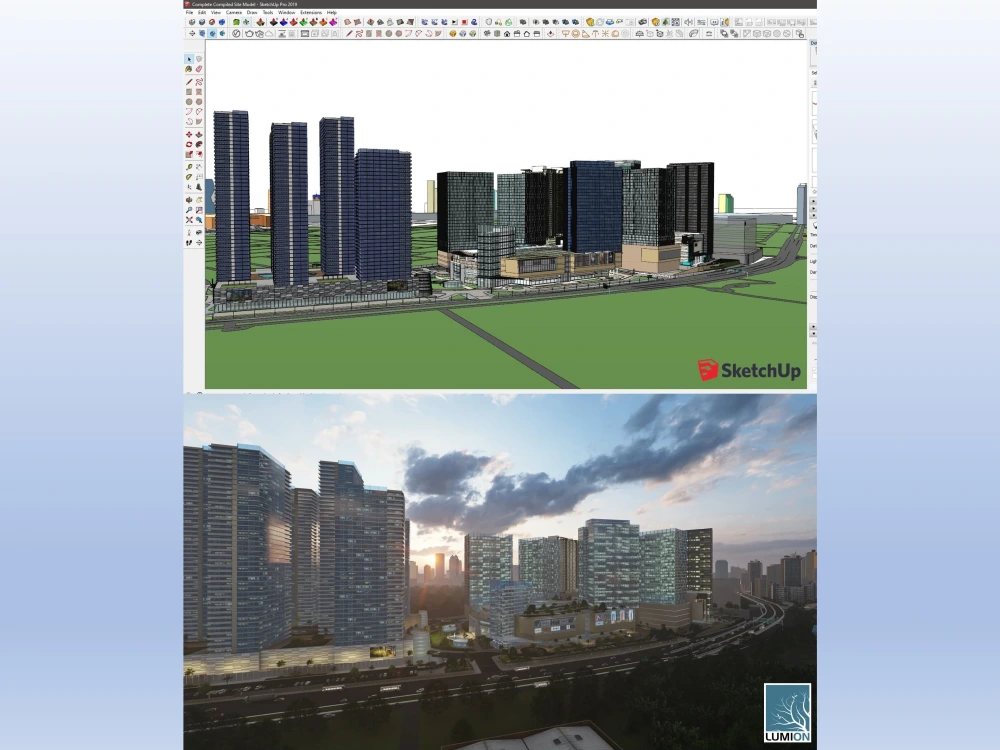This screenshot has height=750, width=1000.
Task: Activate the Scale tool in left toolbar
Action: 189,154
